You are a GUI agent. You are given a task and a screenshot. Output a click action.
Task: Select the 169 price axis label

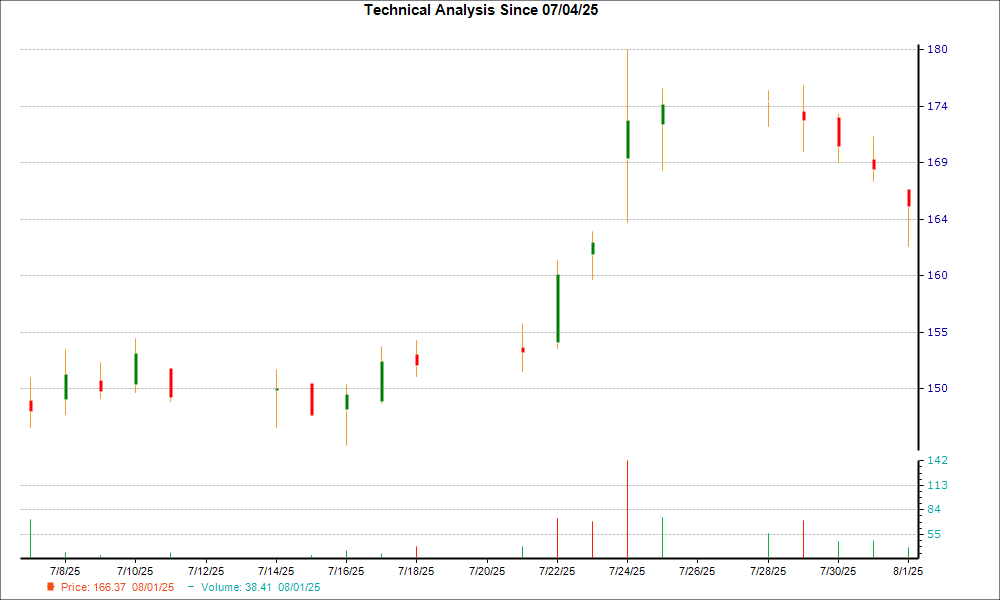coord(937,163)
